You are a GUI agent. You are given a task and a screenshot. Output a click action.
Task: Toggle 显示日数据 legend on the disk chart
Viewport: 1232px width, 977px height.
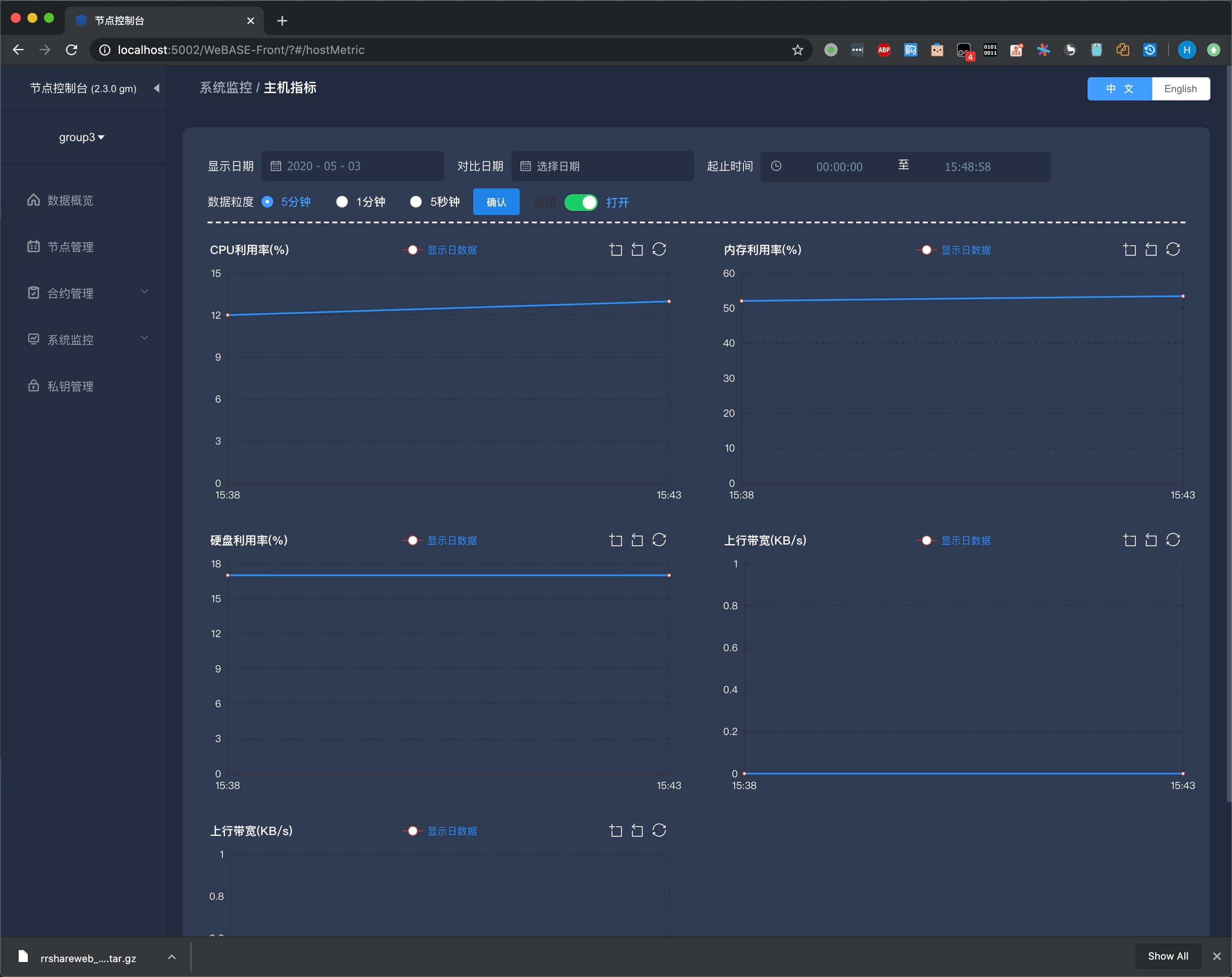(440, 540)
